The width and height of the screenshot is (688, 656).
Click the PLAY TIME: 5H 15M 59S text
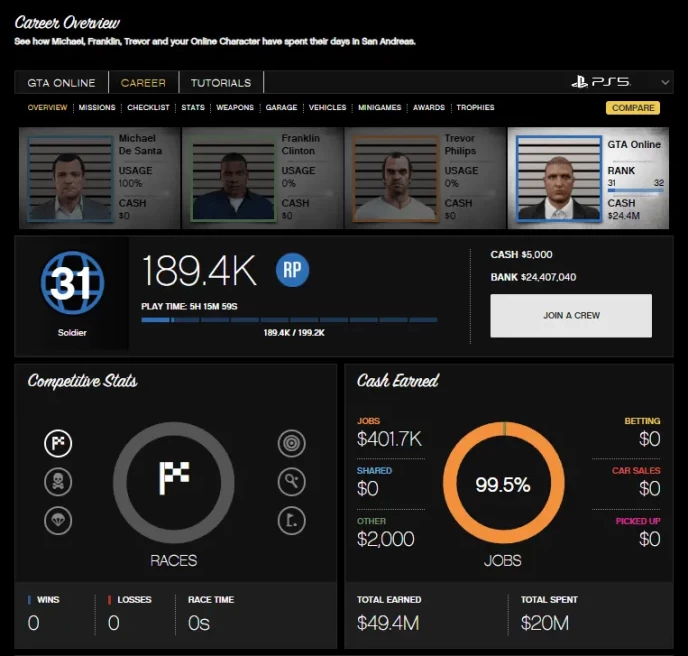pyautogui.click(x=189, y=306)
